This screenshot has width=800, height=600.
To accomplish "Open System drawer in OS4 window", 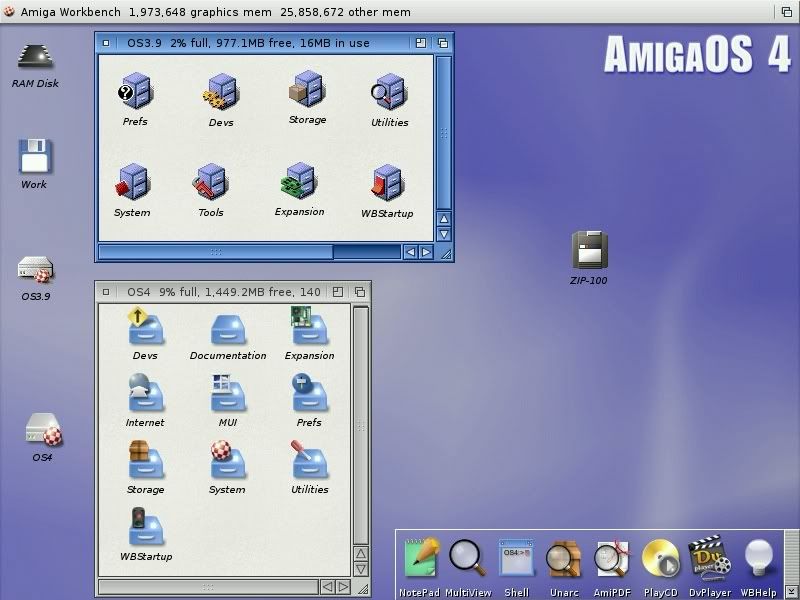I will point(228,467).
